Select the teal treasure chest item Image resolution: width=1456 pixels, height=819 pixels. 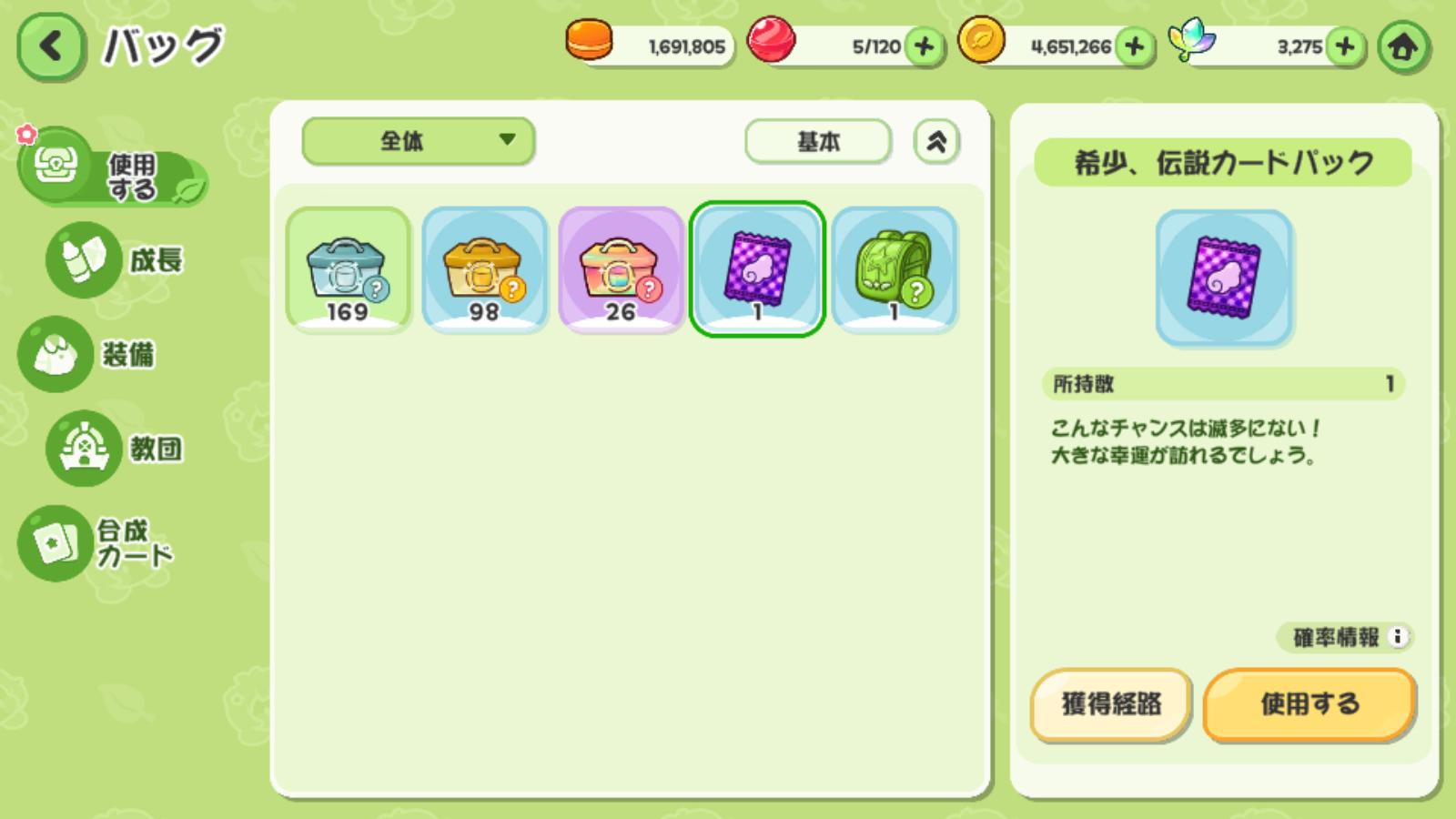click(349, 269)
